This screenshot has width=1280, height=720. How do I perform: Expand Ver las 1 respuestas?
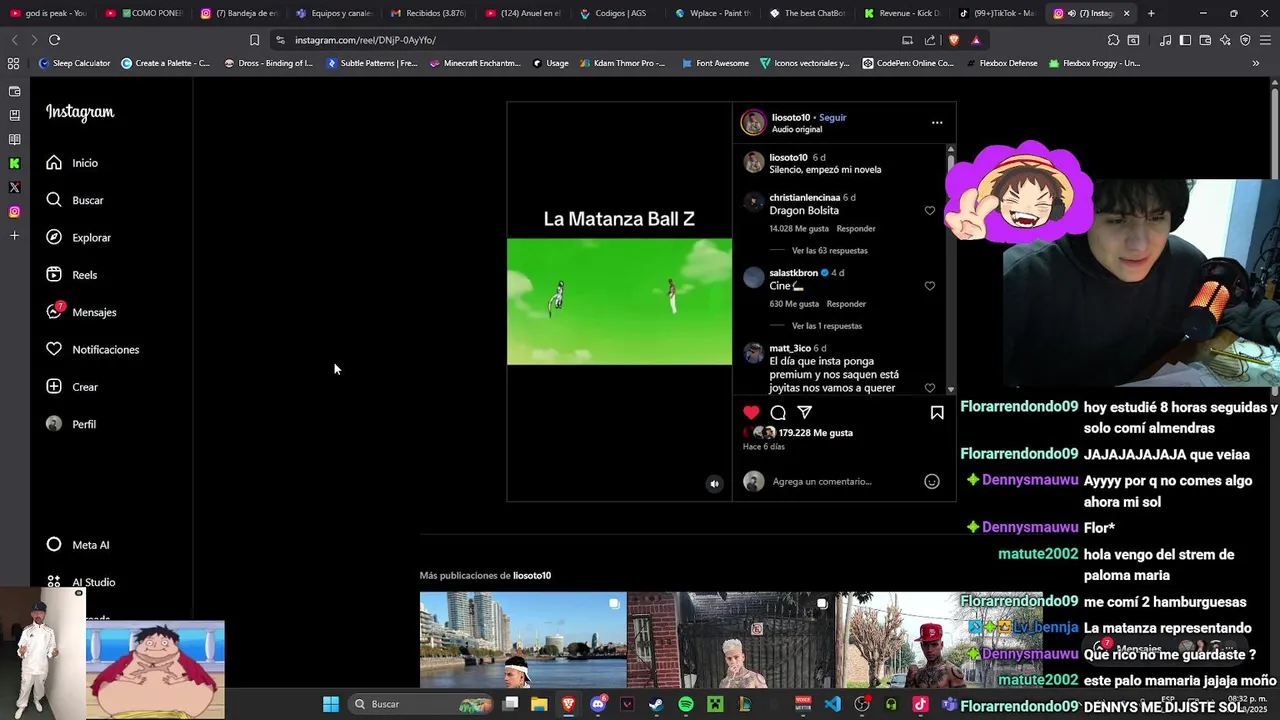click(x=827, y=326)
